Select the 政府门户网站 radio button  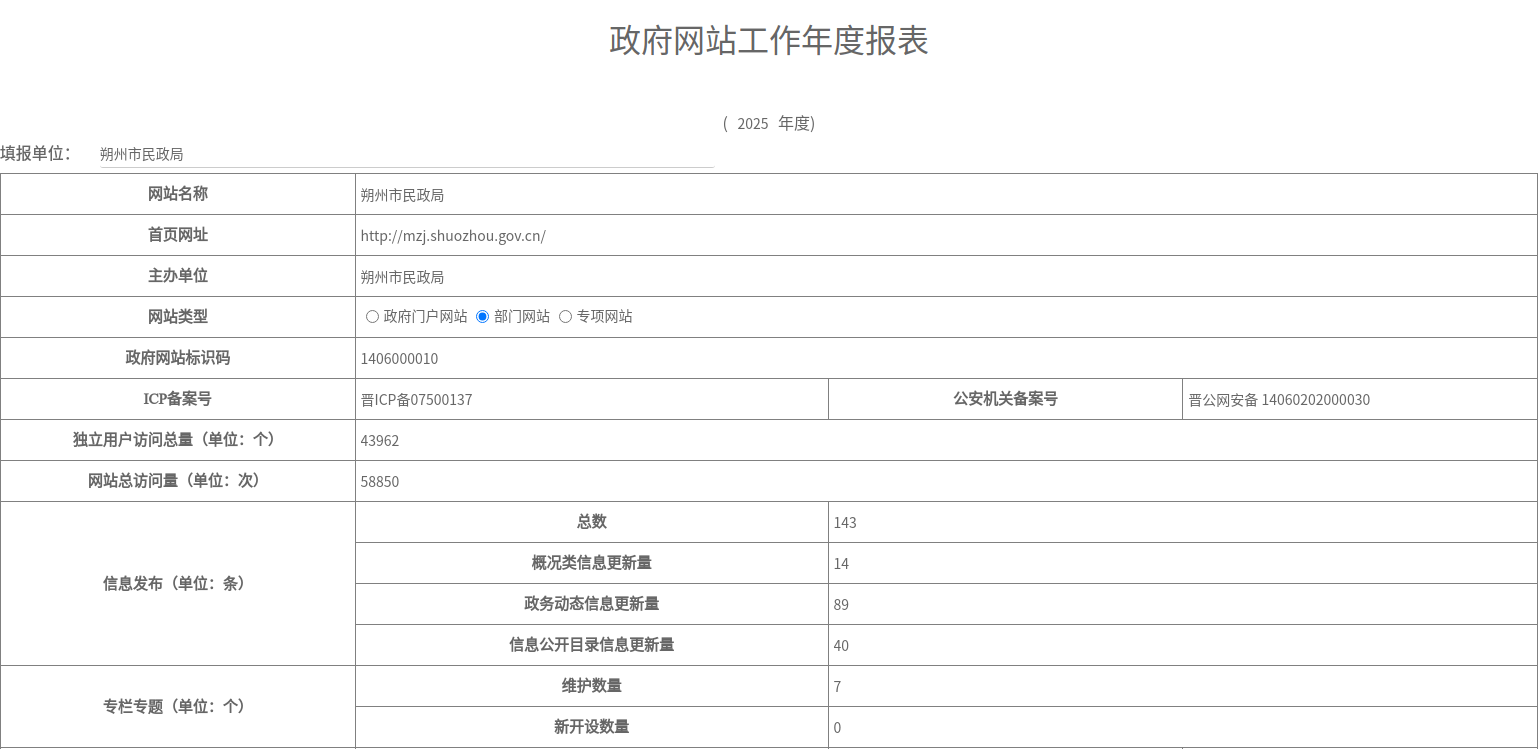click(x=372, y=317)
